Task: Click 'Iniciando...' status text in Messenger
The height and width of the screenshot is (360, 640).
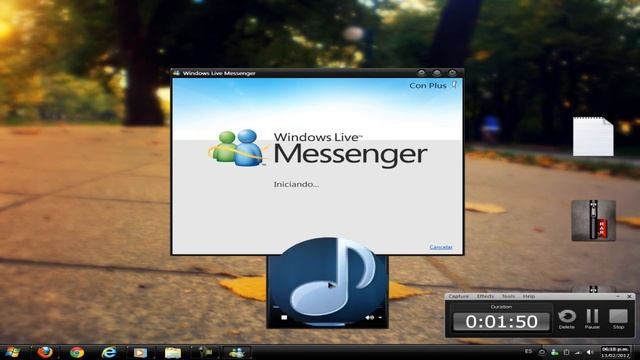Action: (296, 184)
